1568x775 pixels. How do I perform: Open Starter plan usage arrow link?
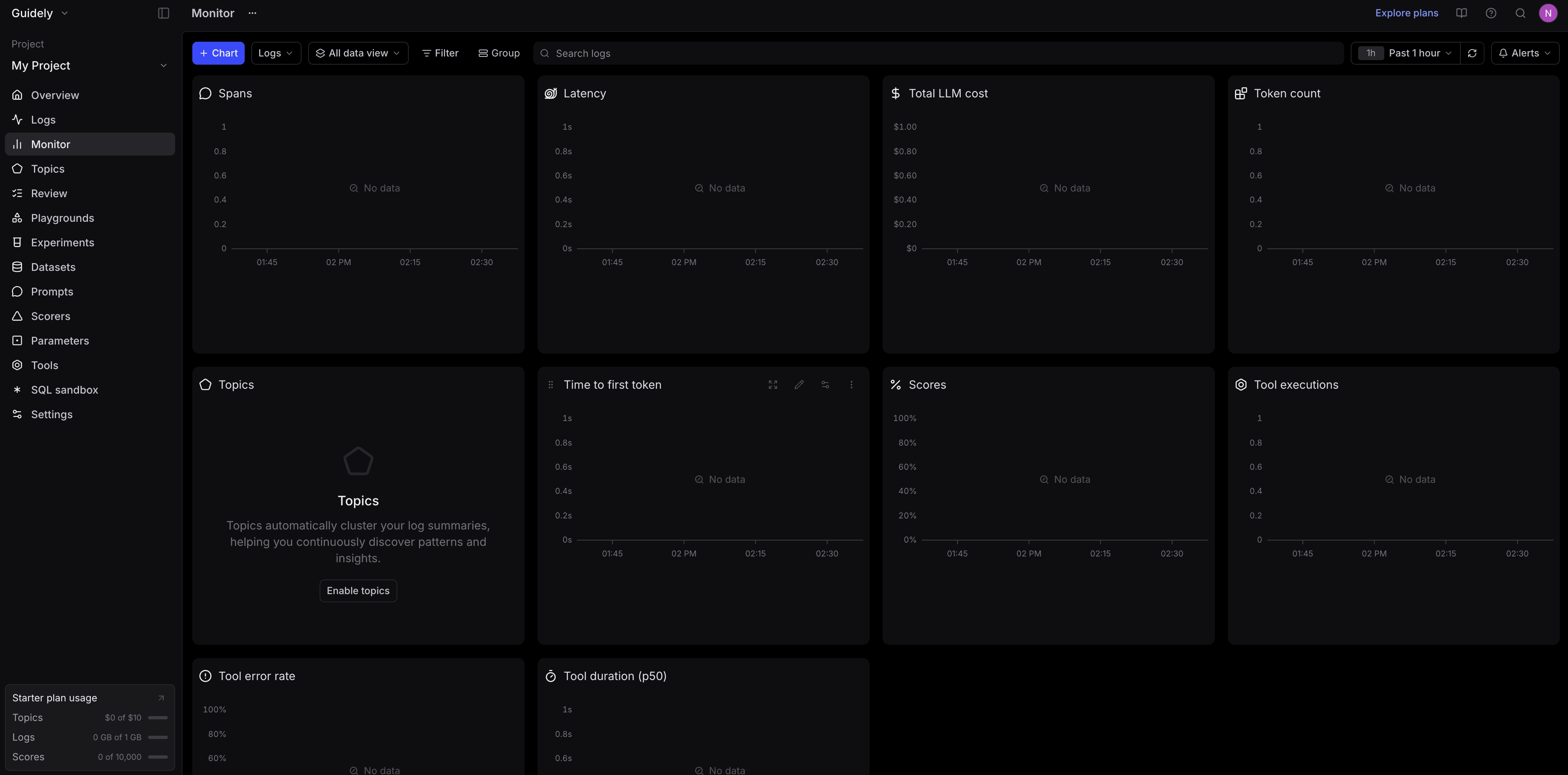[161, 698]
